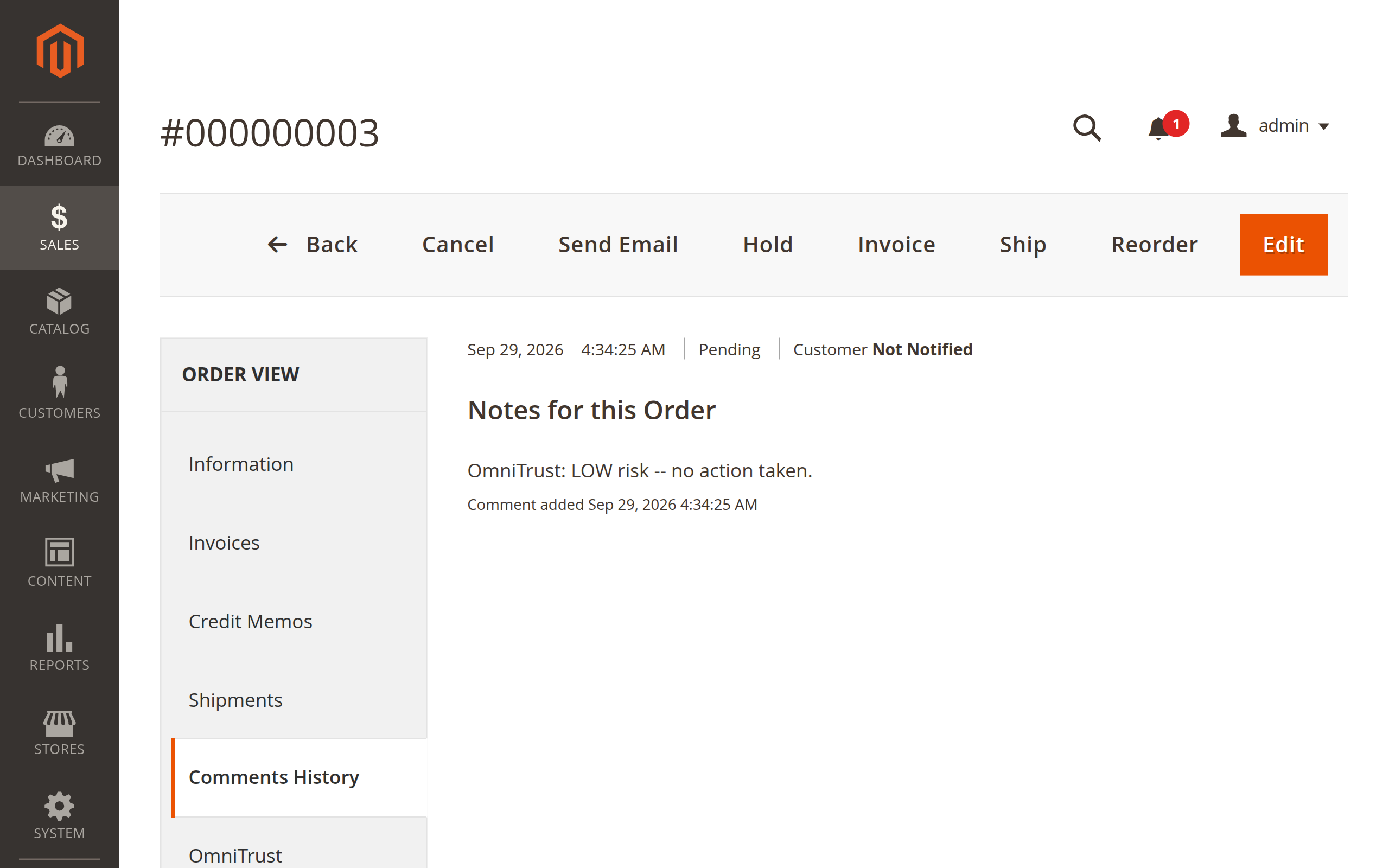Image resolution: width=1389 pixels, height=868 pixels.
Task: Click the Customer Not Notified text
Action: coord(882,349)
